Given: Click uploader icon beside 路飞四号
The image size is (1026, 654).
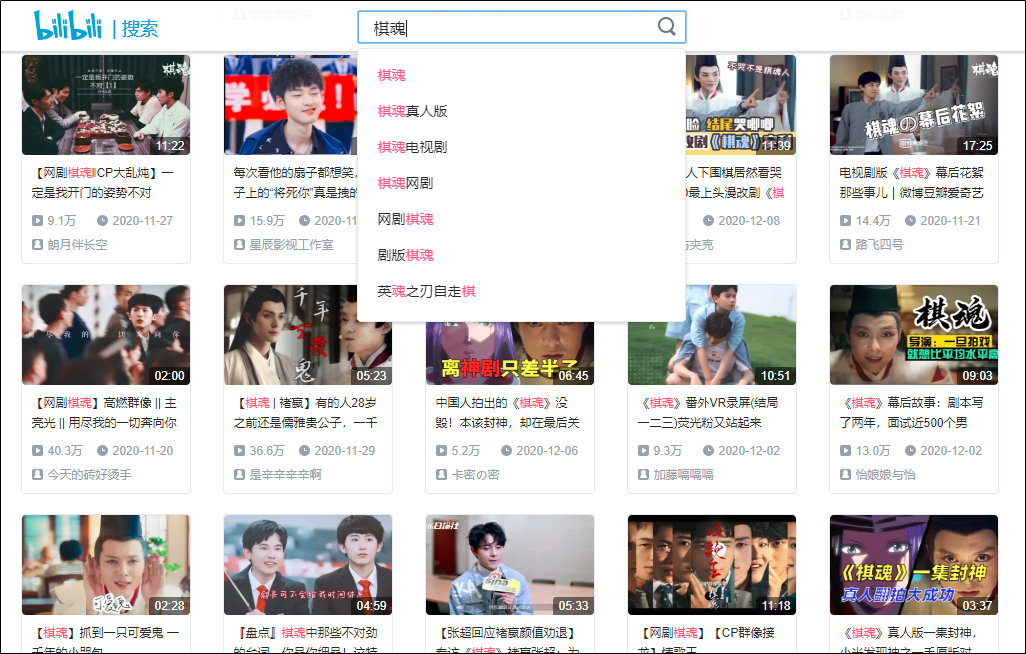Looking at the screenshot, I should click(845, 245).
